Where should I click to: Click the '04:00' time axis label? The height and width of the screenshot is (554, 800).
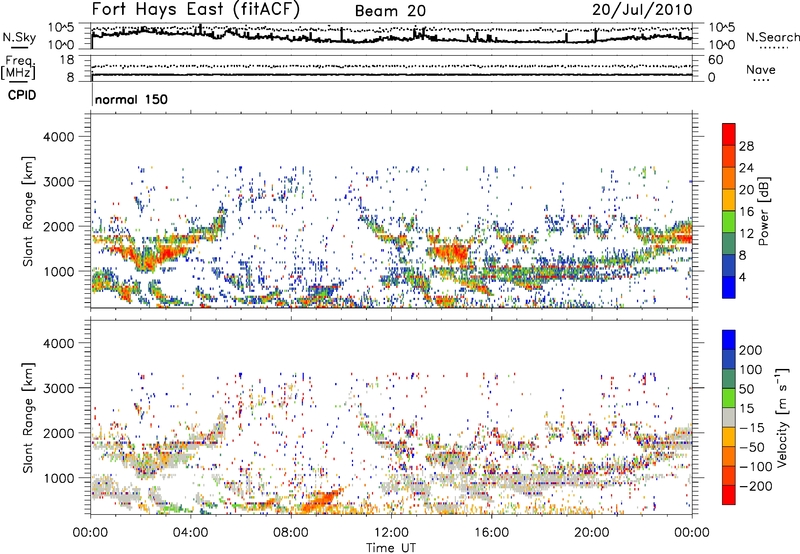click(x=190, y=533)
